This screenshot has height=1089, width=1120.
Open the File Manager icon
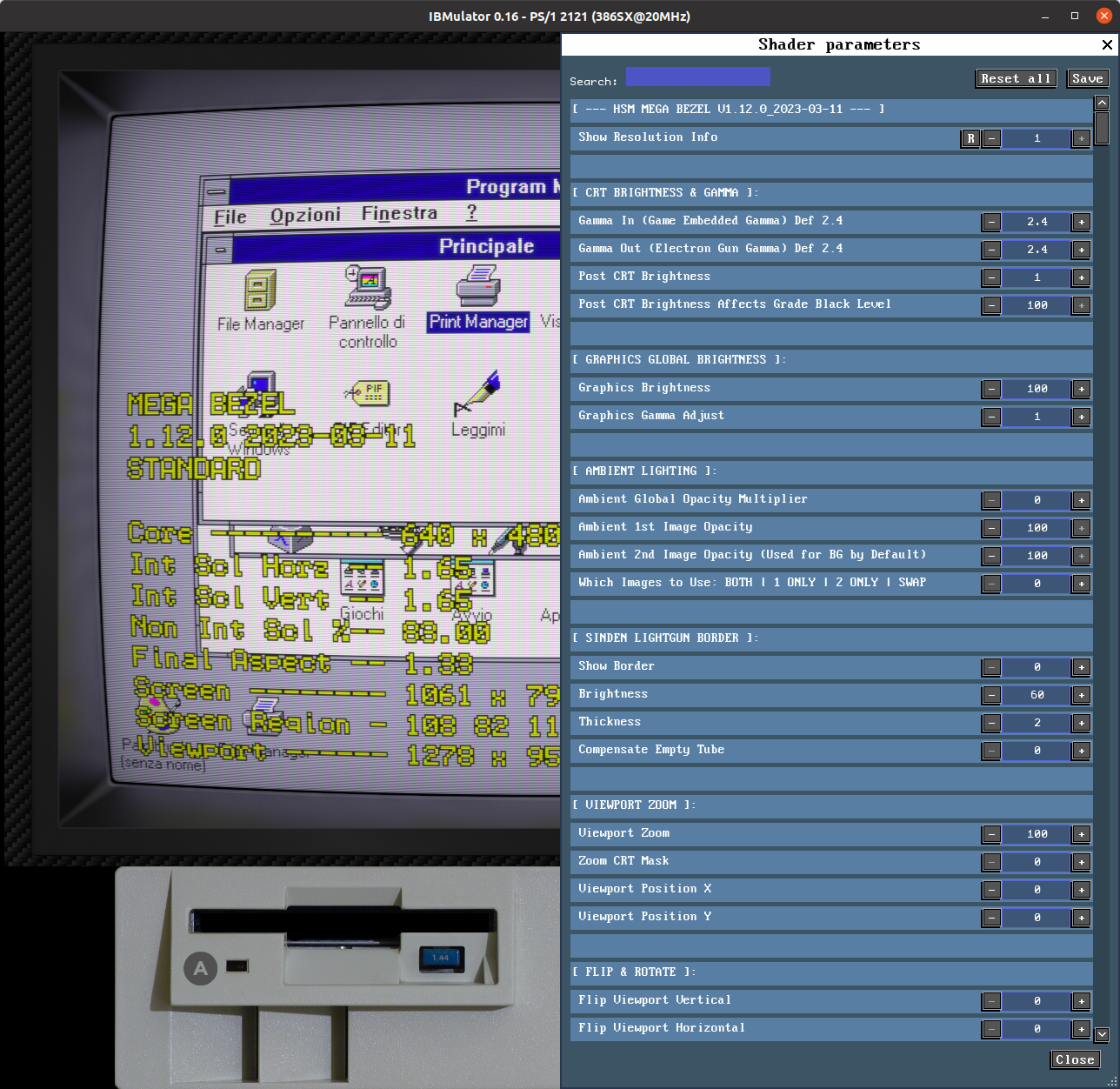(260, 291)
